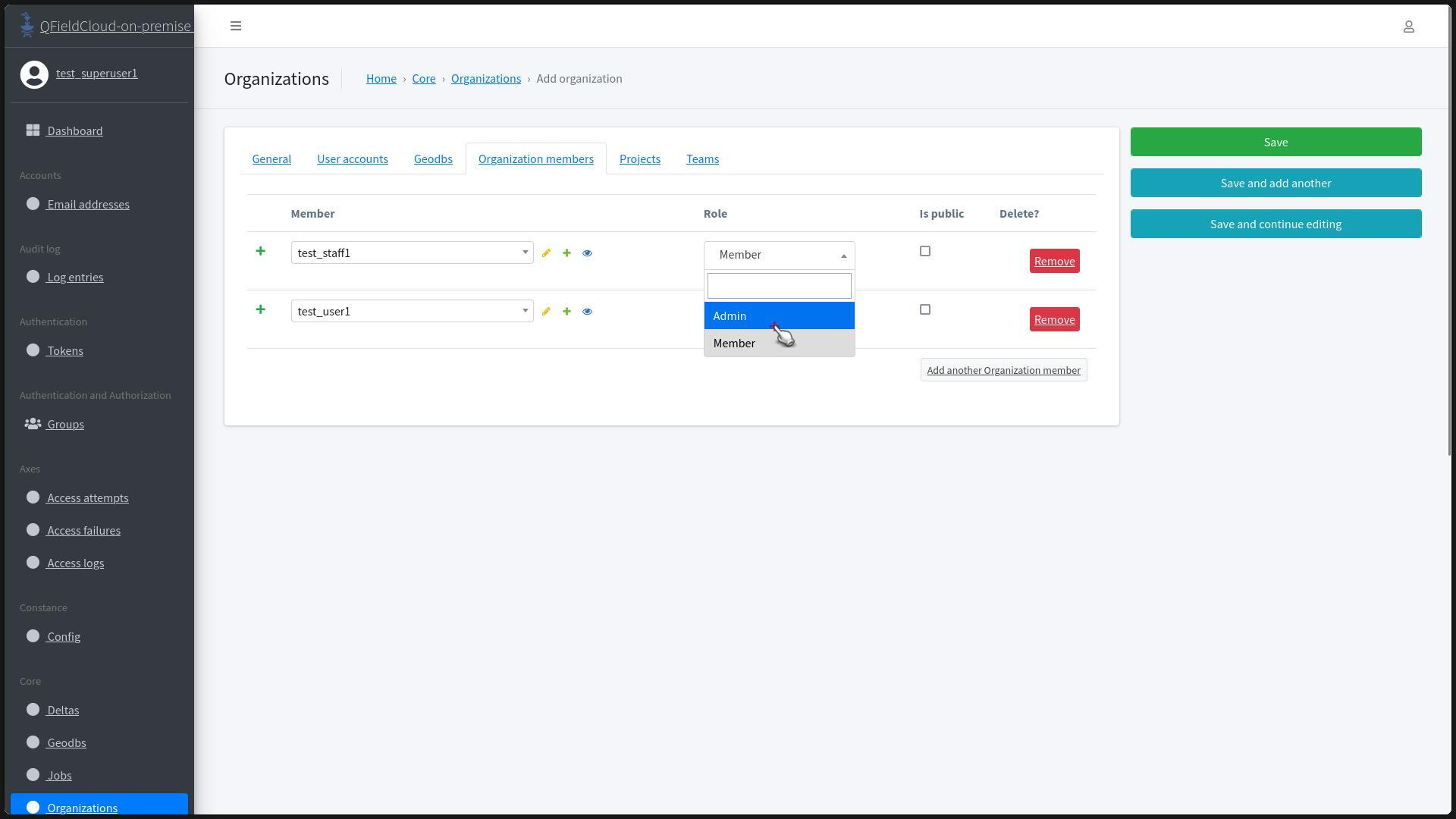Open the user profile icon top-right

tap(1408, 27)
